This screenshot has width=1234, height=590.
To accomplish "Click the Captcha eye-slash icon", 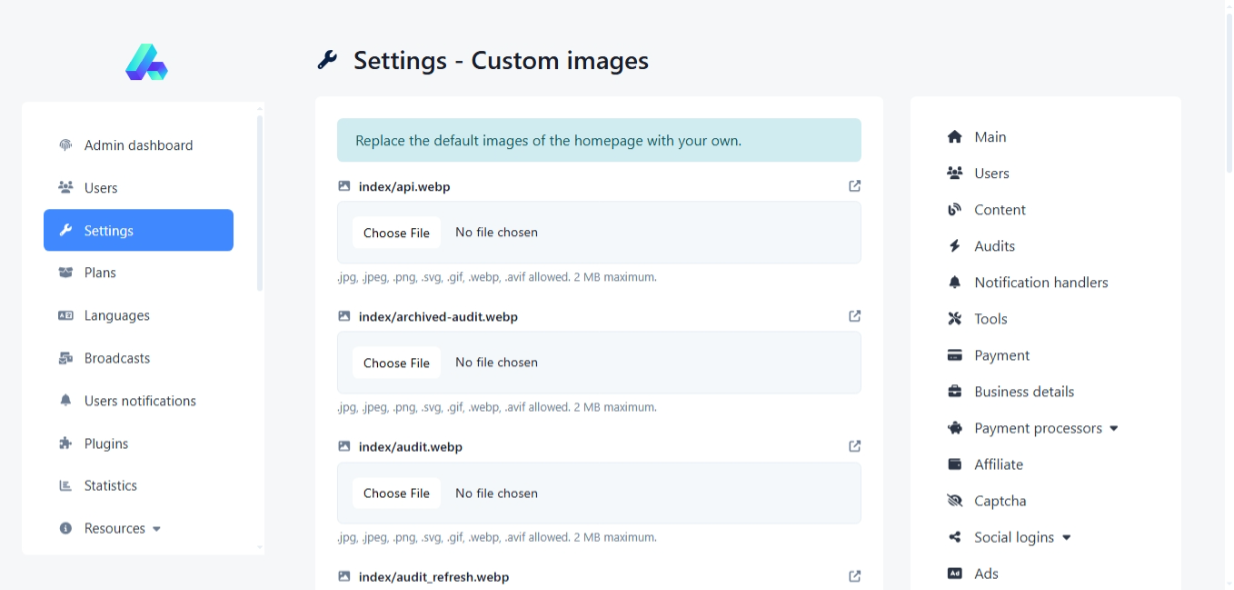I will 954,501.
